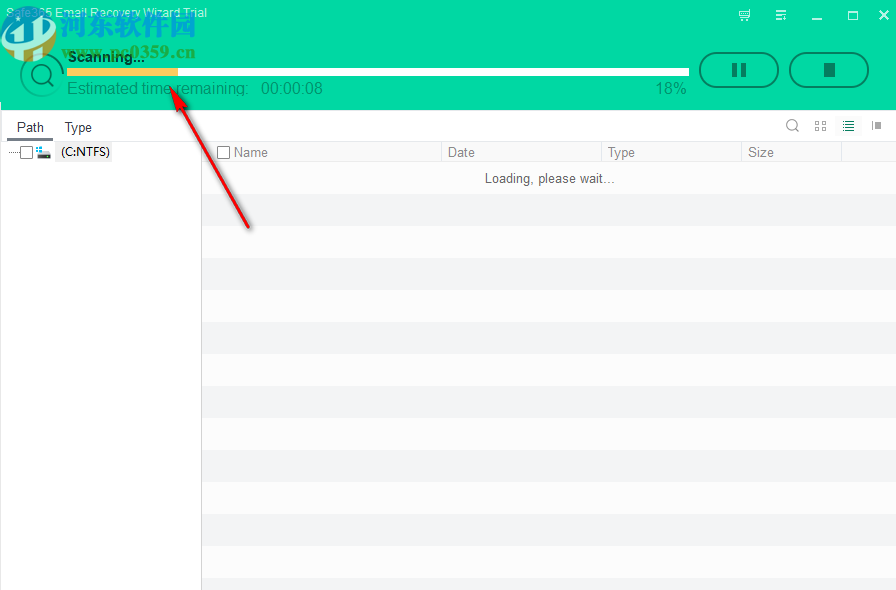Open the Date column header sorter
Screen dimensions: 896x590
pos(461,152)
